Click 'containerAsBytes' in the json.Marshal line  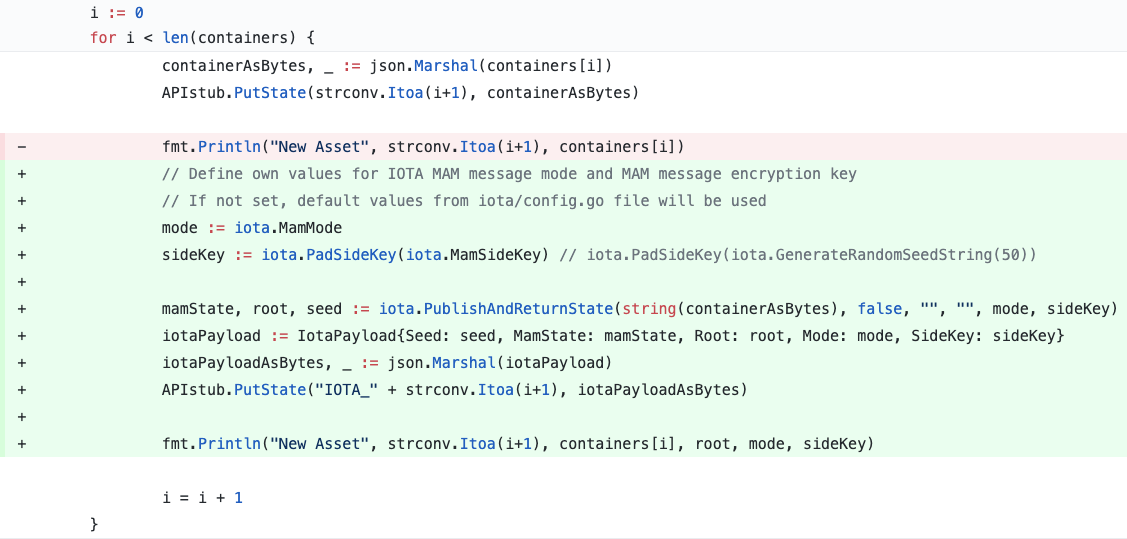point(234,66)
